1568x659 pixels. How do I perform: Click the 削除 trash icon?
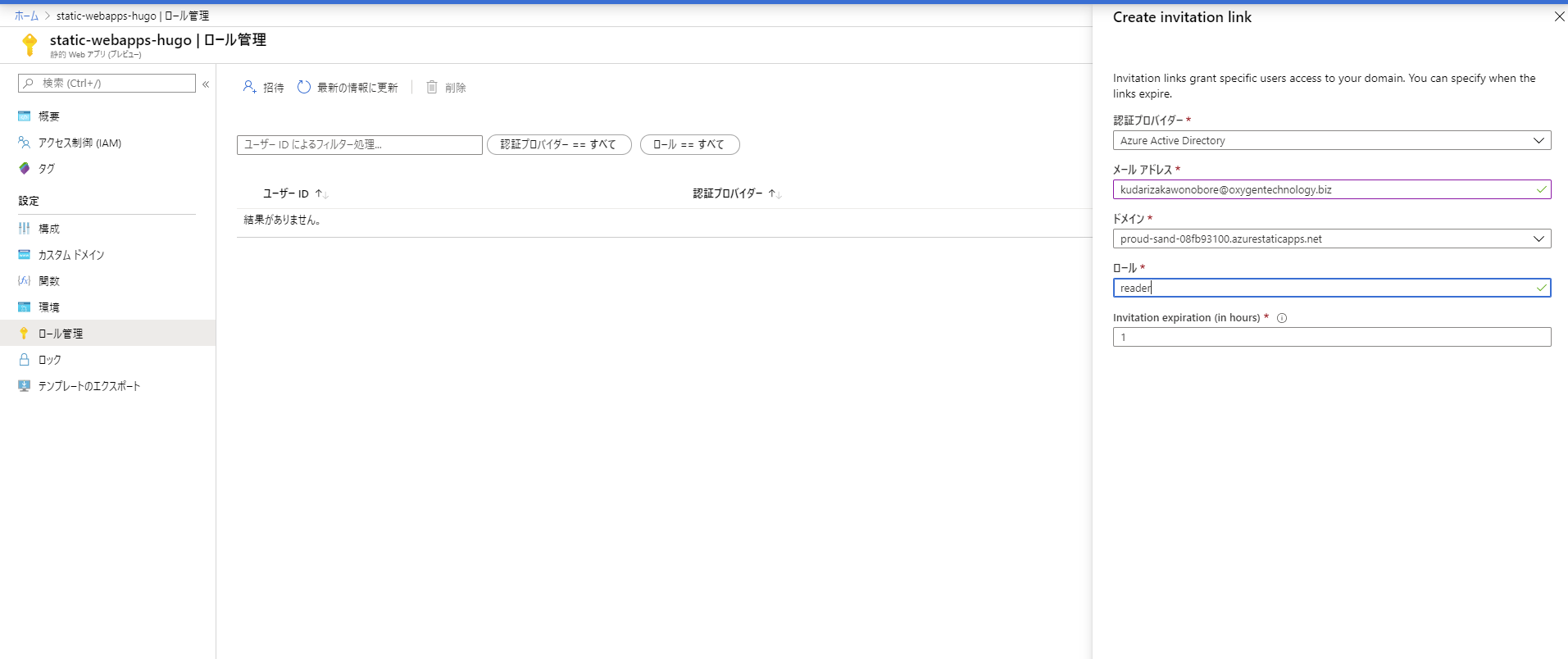click(x=432, y=87)
